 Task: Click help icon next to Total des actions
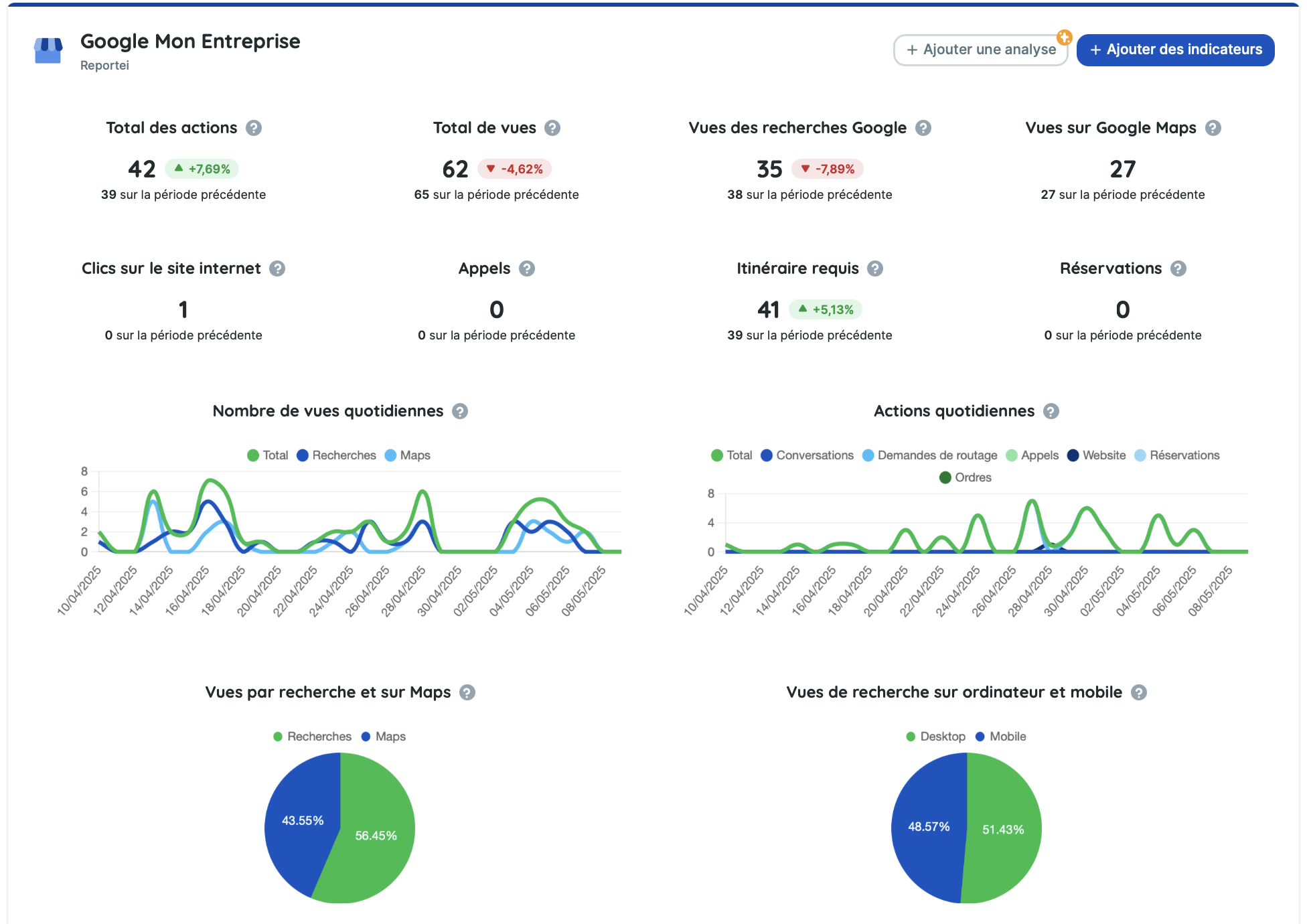click(254, 128)
